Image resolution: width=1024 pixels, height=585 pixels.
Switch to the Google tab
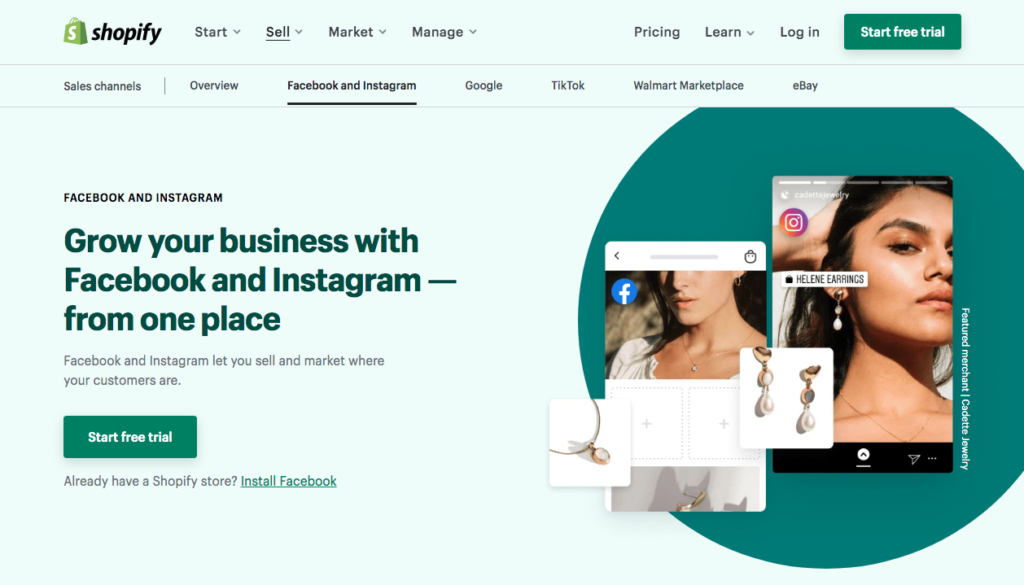pos(483,86)
